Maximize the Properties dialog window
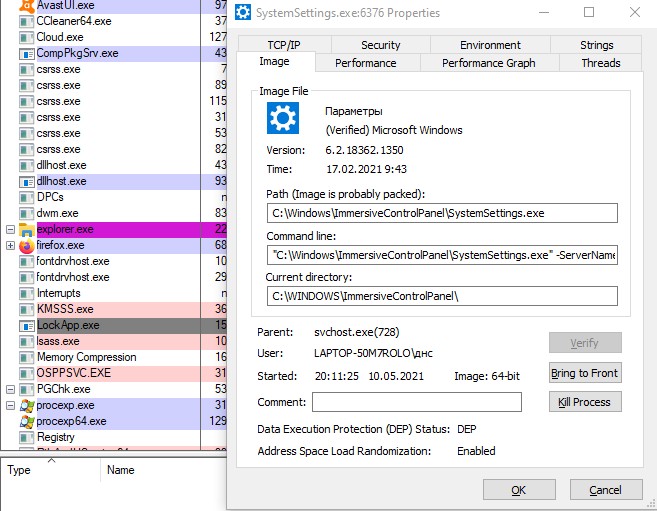 (589, 12)
